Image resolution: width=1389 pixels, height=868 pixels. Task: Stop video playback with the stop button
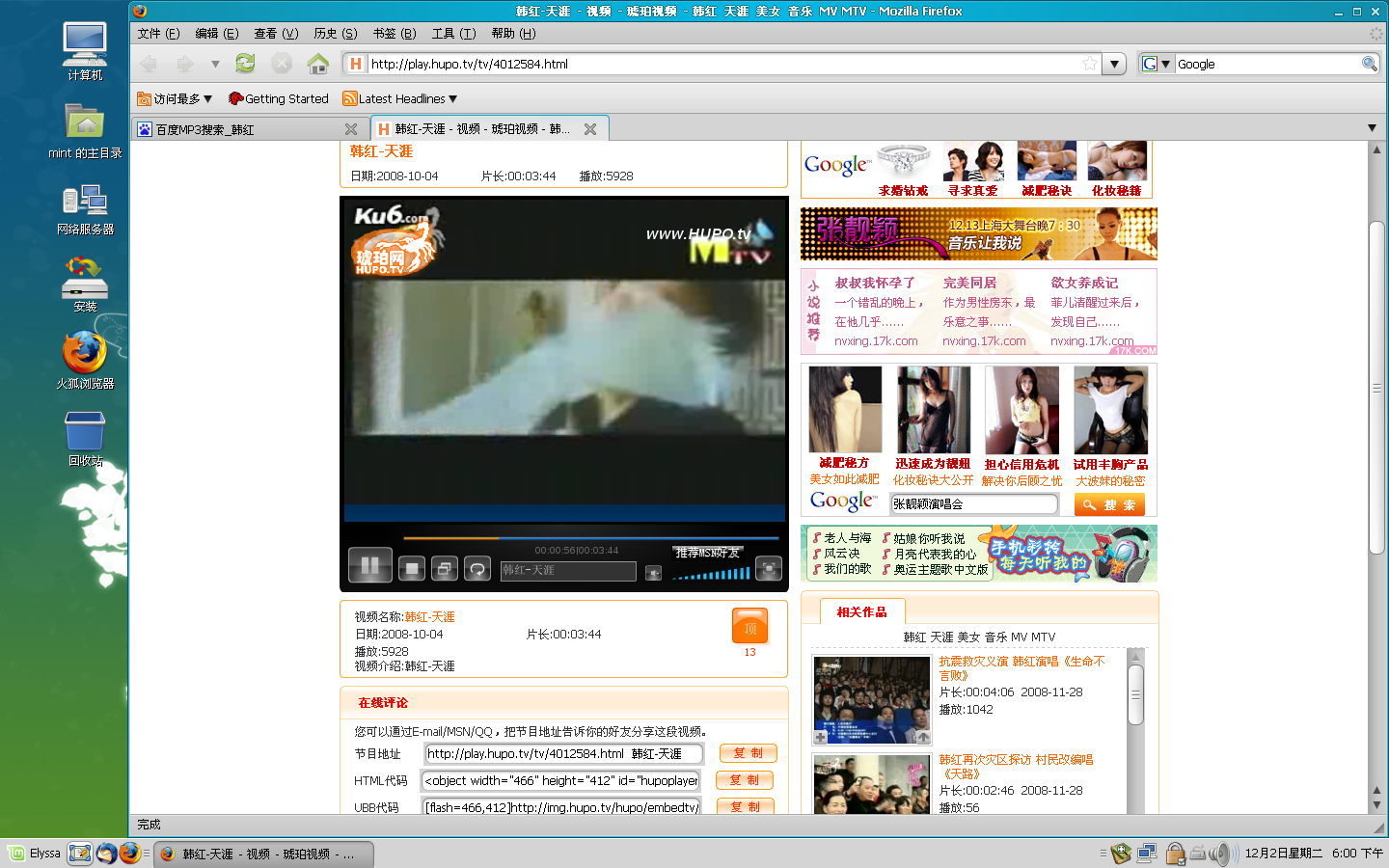(x=412, y=569)
